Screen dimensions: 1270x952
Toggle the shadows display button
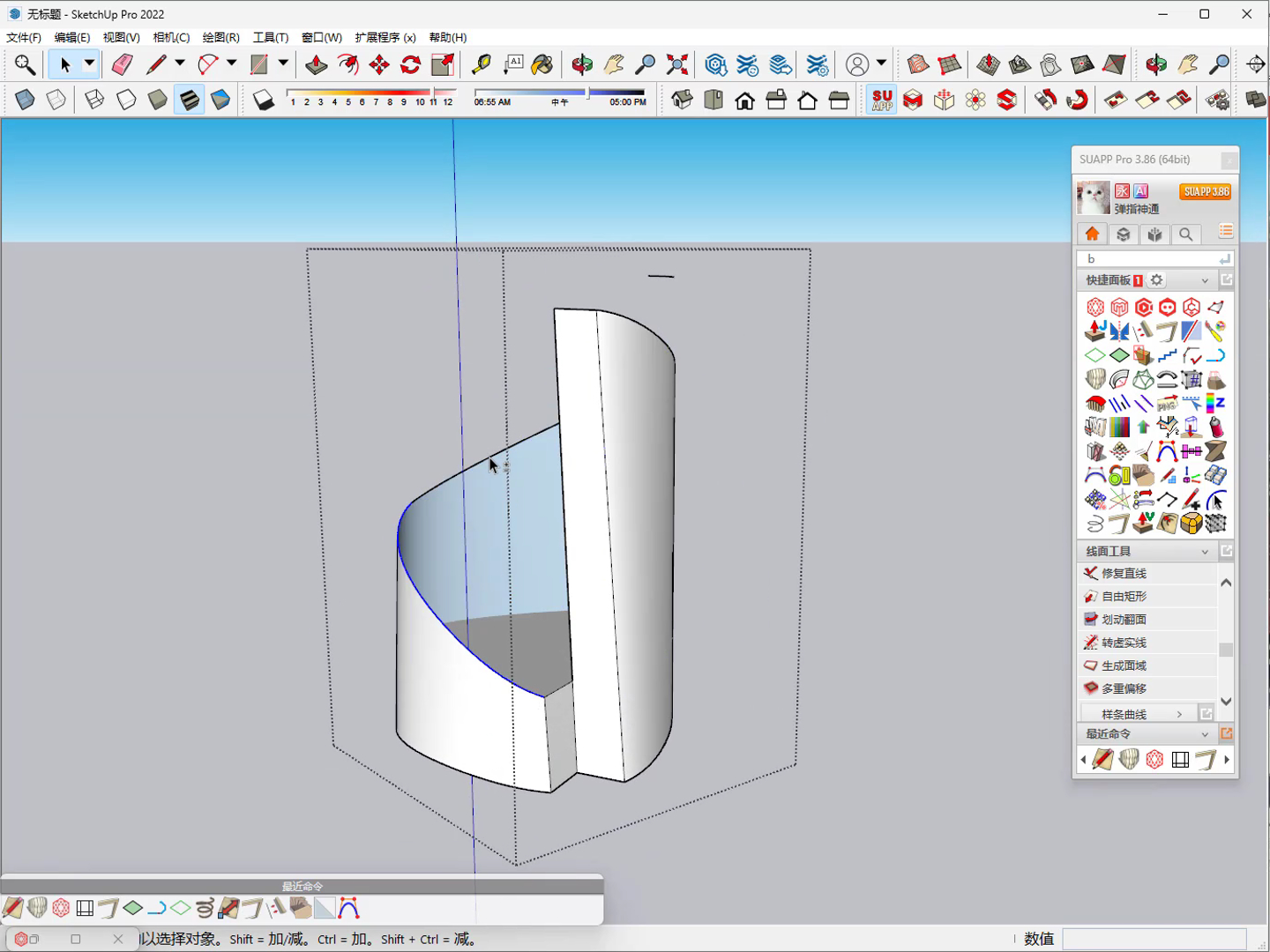pos(263,100)
